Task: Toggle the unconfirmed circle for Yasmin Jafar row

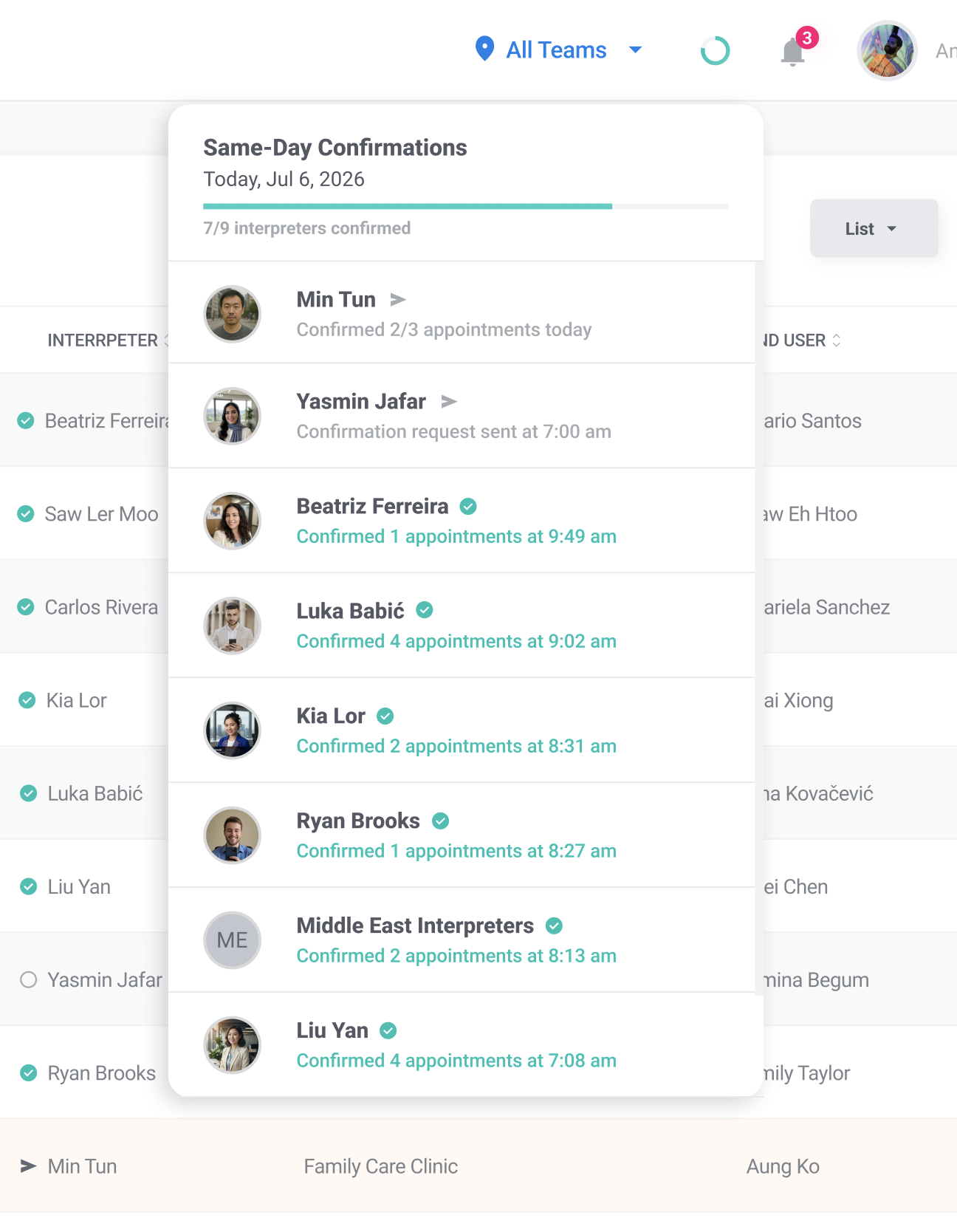Action: [x=28, y=979]
